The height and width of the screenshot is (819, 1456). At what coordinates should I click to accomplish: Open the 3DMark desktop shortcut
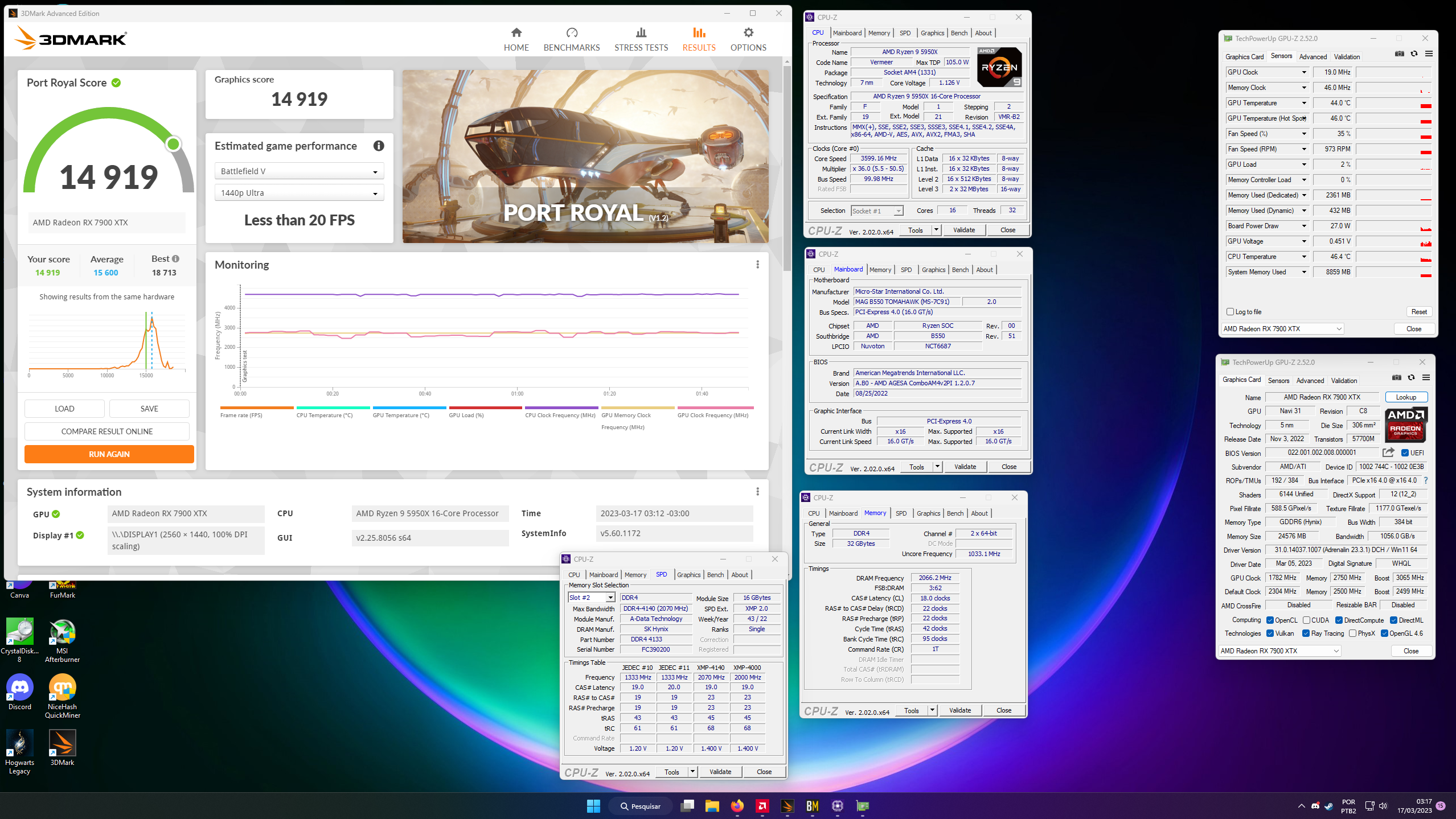(x=63, y=748)
